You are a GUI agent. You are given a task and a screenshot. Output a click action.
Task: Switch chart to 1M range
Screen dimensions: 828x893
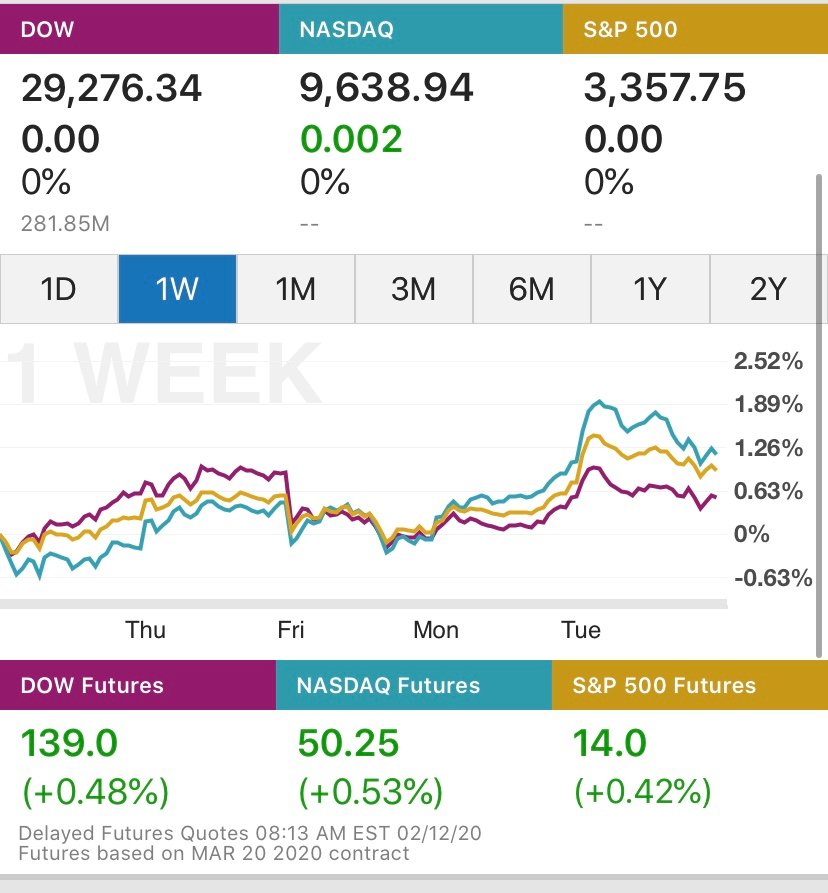[296, 289]
